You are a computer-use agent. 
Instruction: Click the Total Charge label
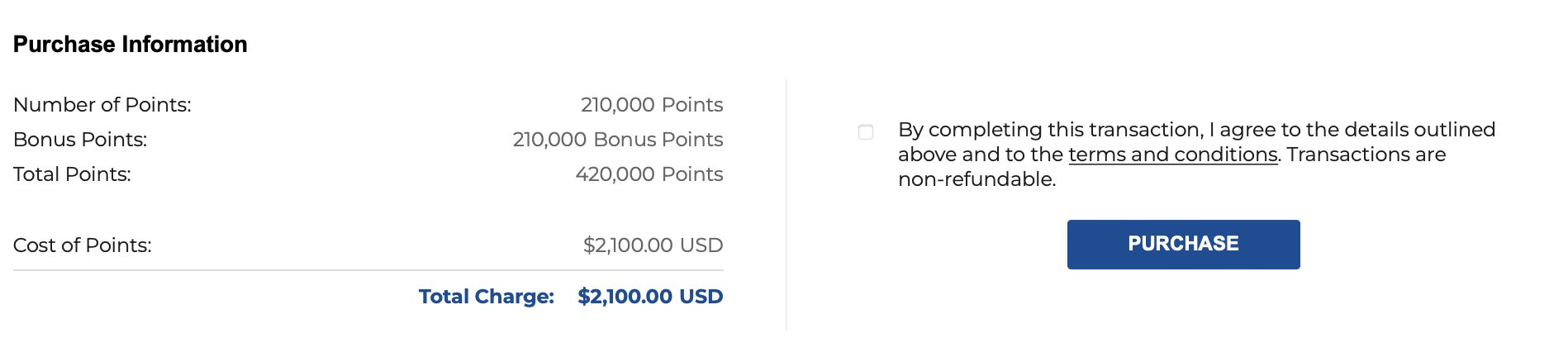[x=487, y=297]
